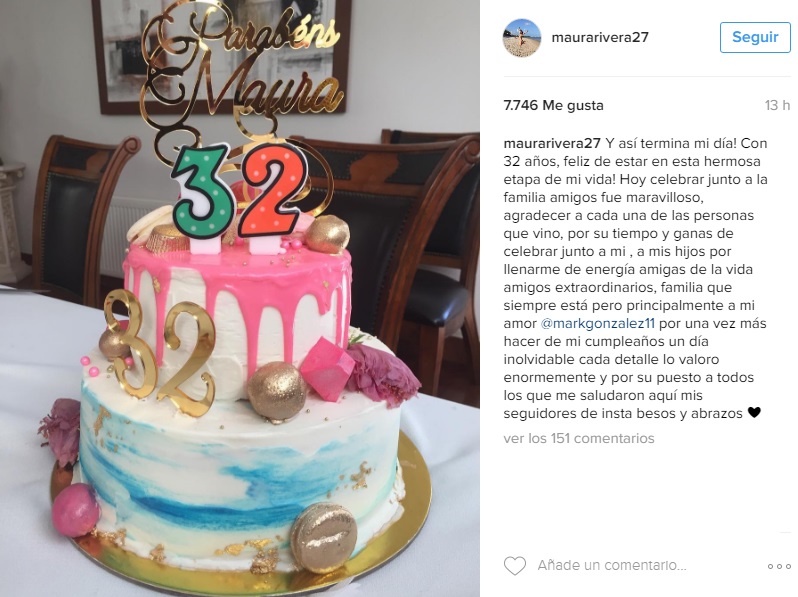Click the gold macaron at cake base
The width and height of the screenshot is (798, 597).
[324, 536]
